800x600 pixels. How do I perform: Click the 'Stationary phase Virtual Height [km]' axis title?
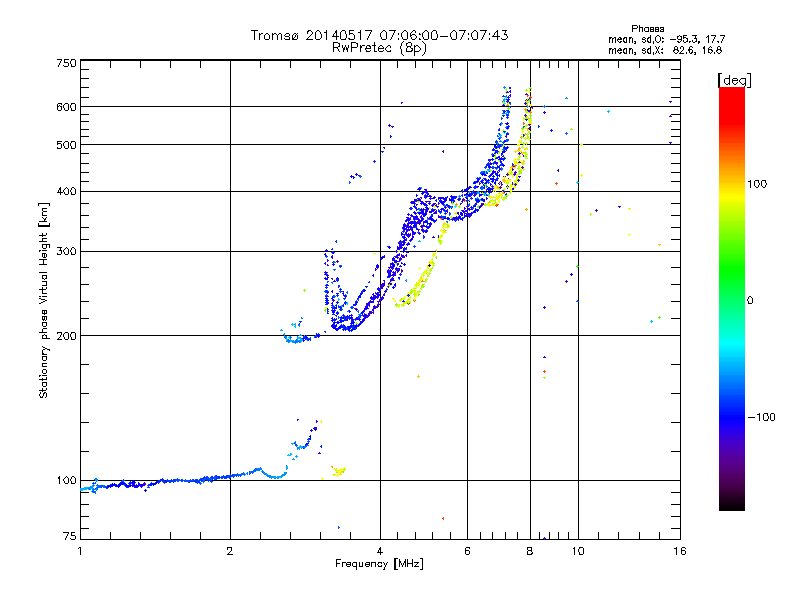point(44,301)
